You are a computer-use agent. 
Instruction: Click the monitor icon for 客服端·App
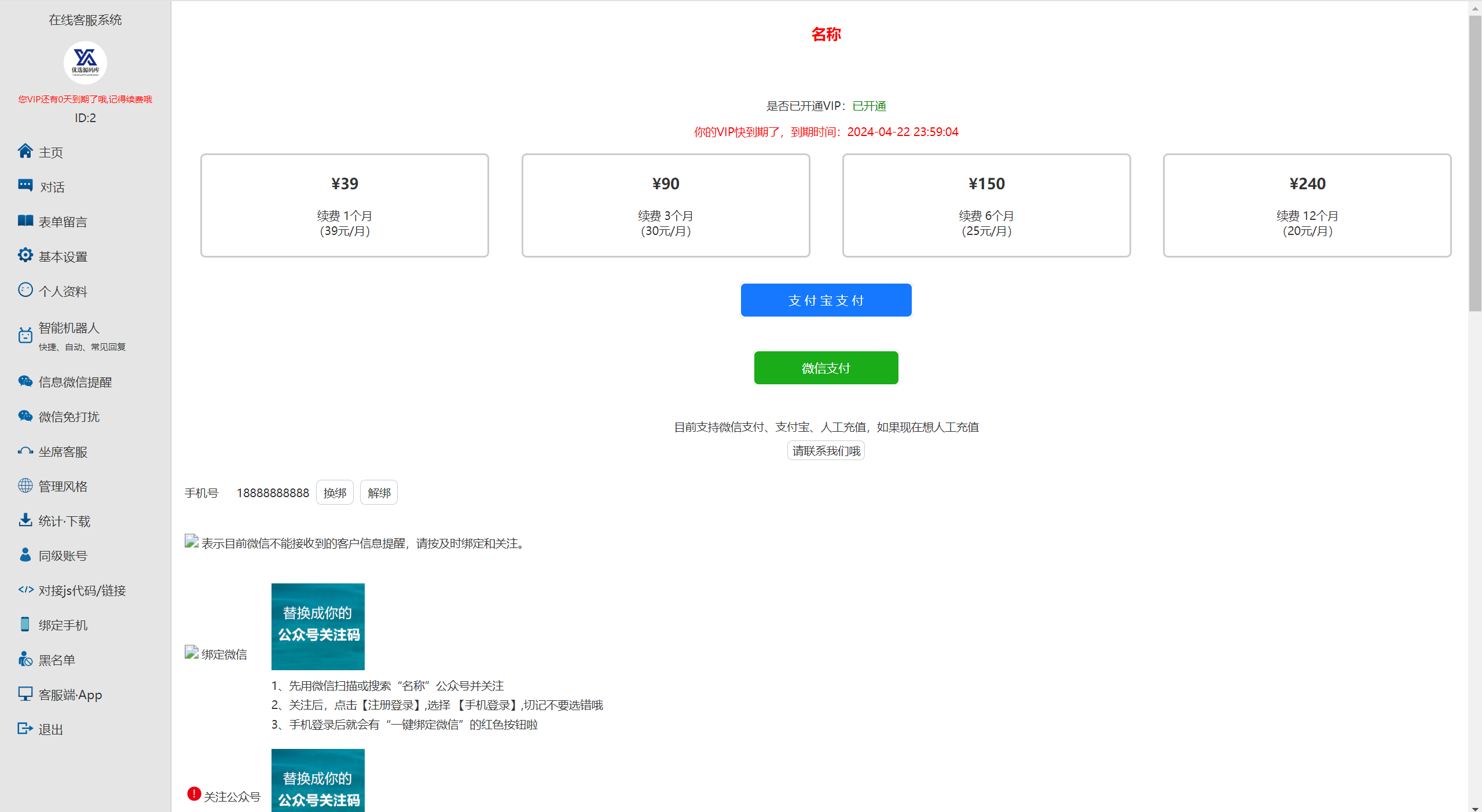[x=25, y=693]
